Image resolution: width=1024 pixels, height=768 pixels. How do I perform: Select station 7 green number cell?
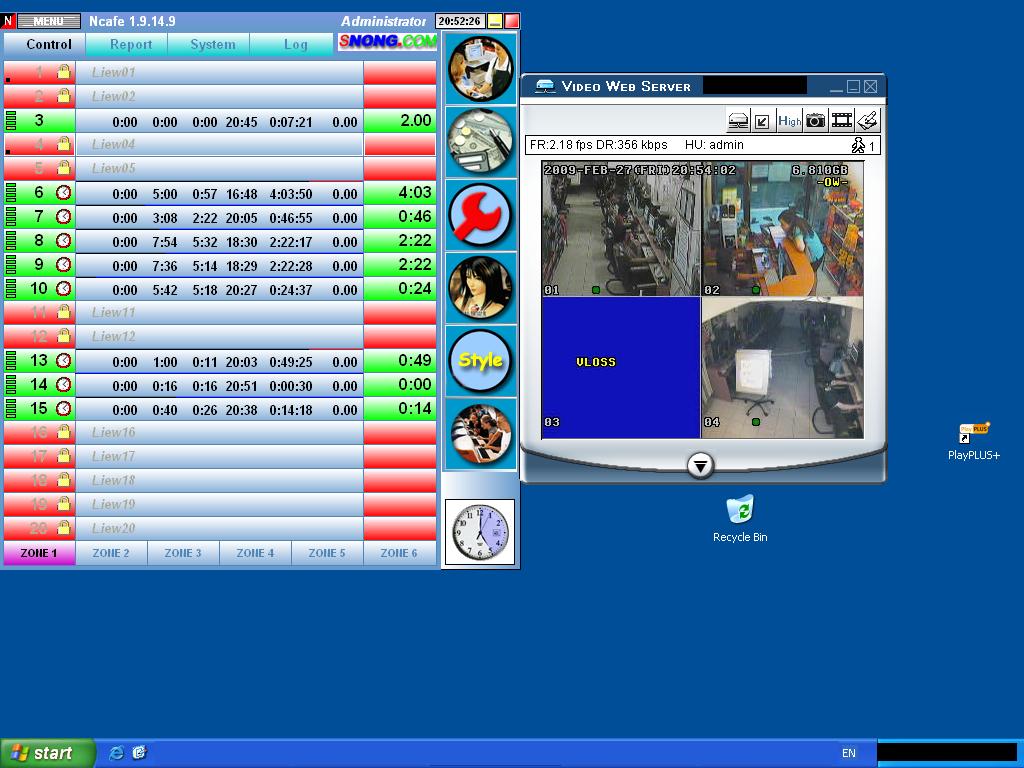(39, 216)
